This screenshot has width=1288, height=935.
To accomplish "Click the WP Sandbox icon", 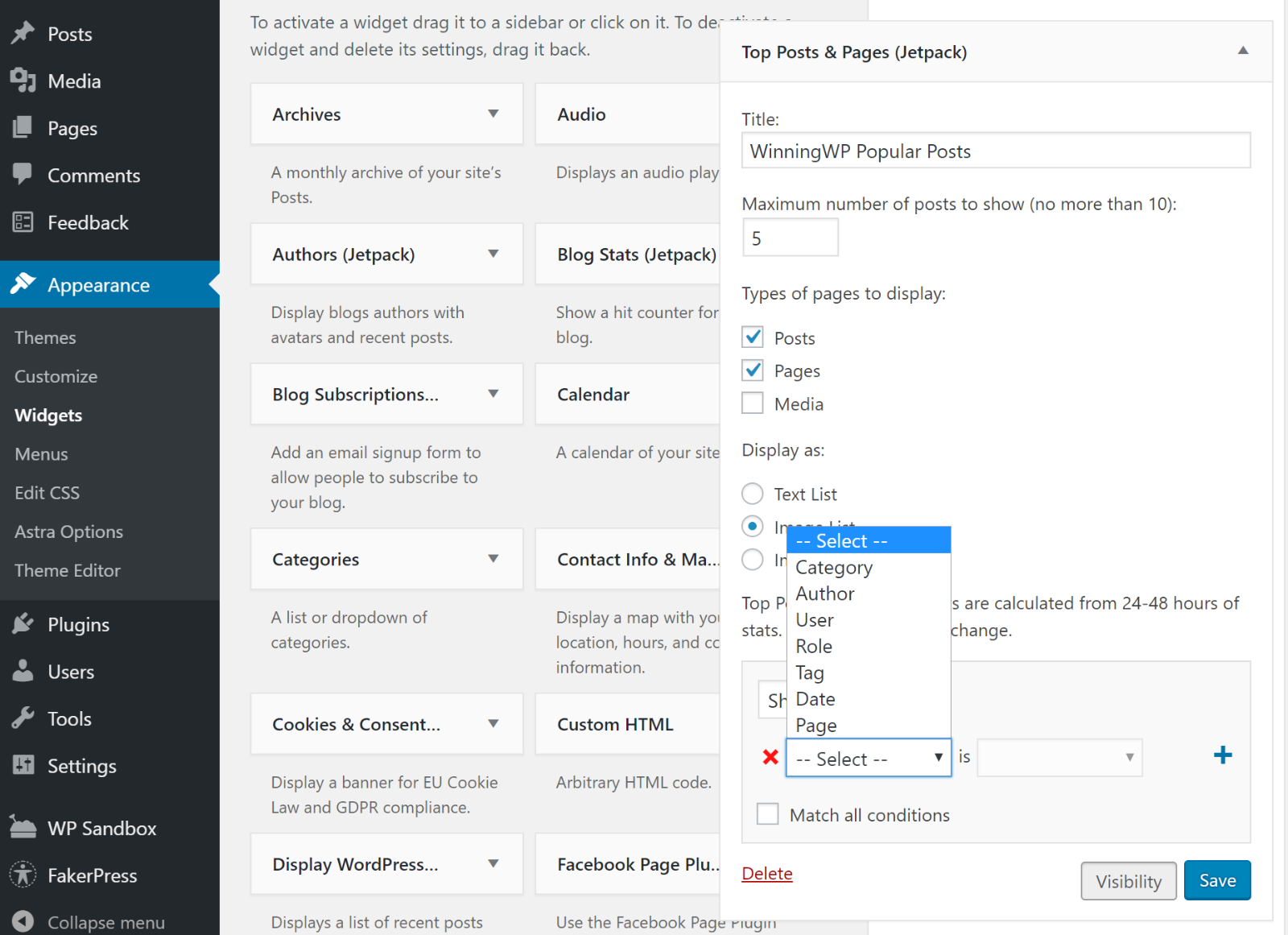I will click(23, 827).
